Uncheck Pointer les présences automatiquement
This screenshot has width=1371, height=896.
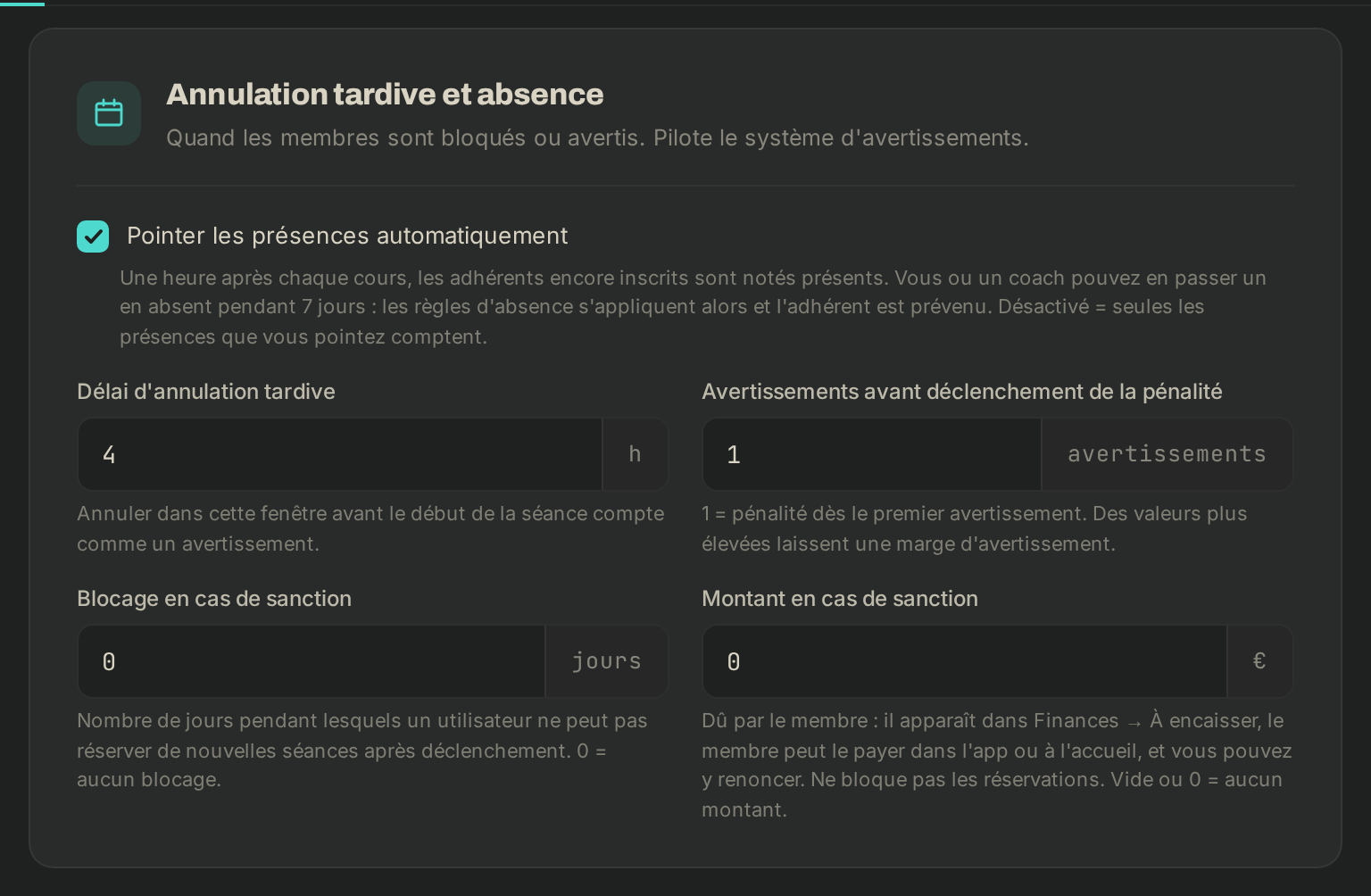93,236
